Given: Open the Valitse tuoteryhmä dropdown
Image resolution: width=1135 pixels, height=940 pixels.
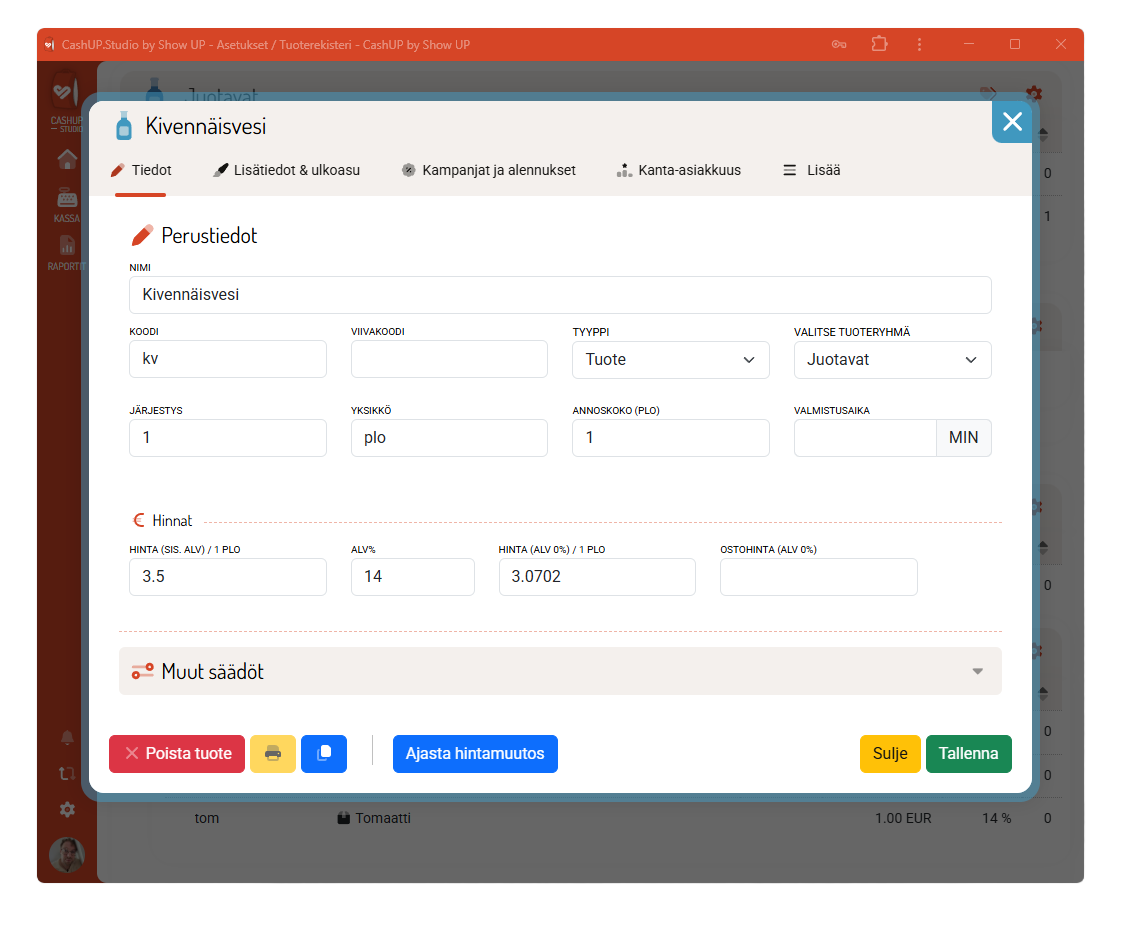Looking at the screenshot, I should (x=892, y=360).
